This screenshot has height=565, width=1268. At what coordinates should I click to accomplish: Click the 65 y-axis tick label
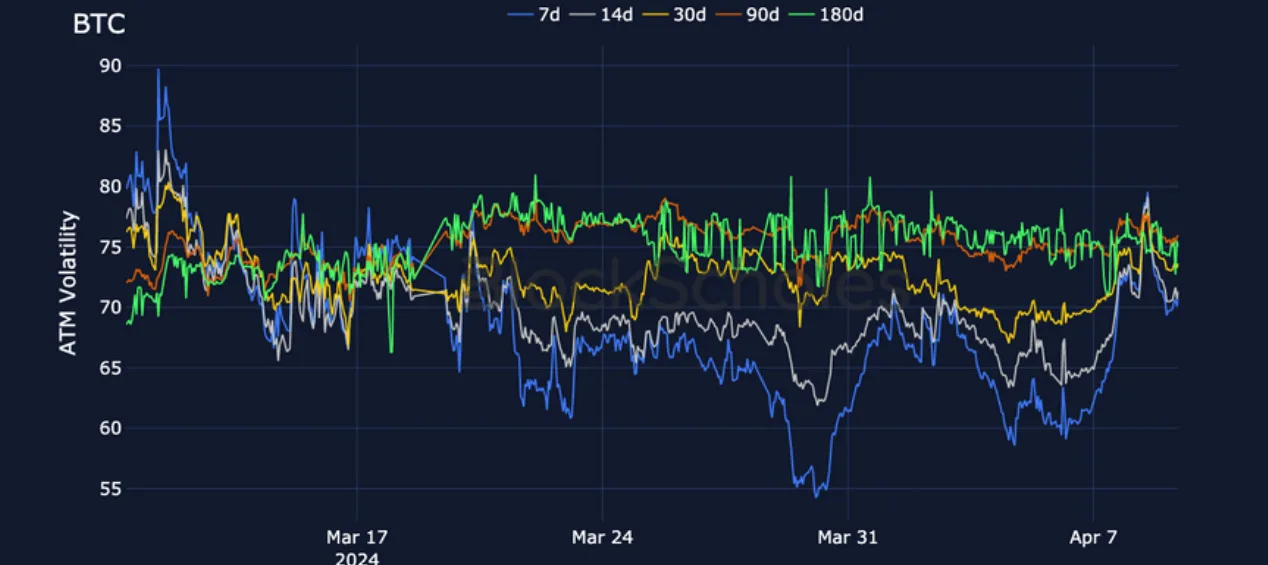[110, 368]
